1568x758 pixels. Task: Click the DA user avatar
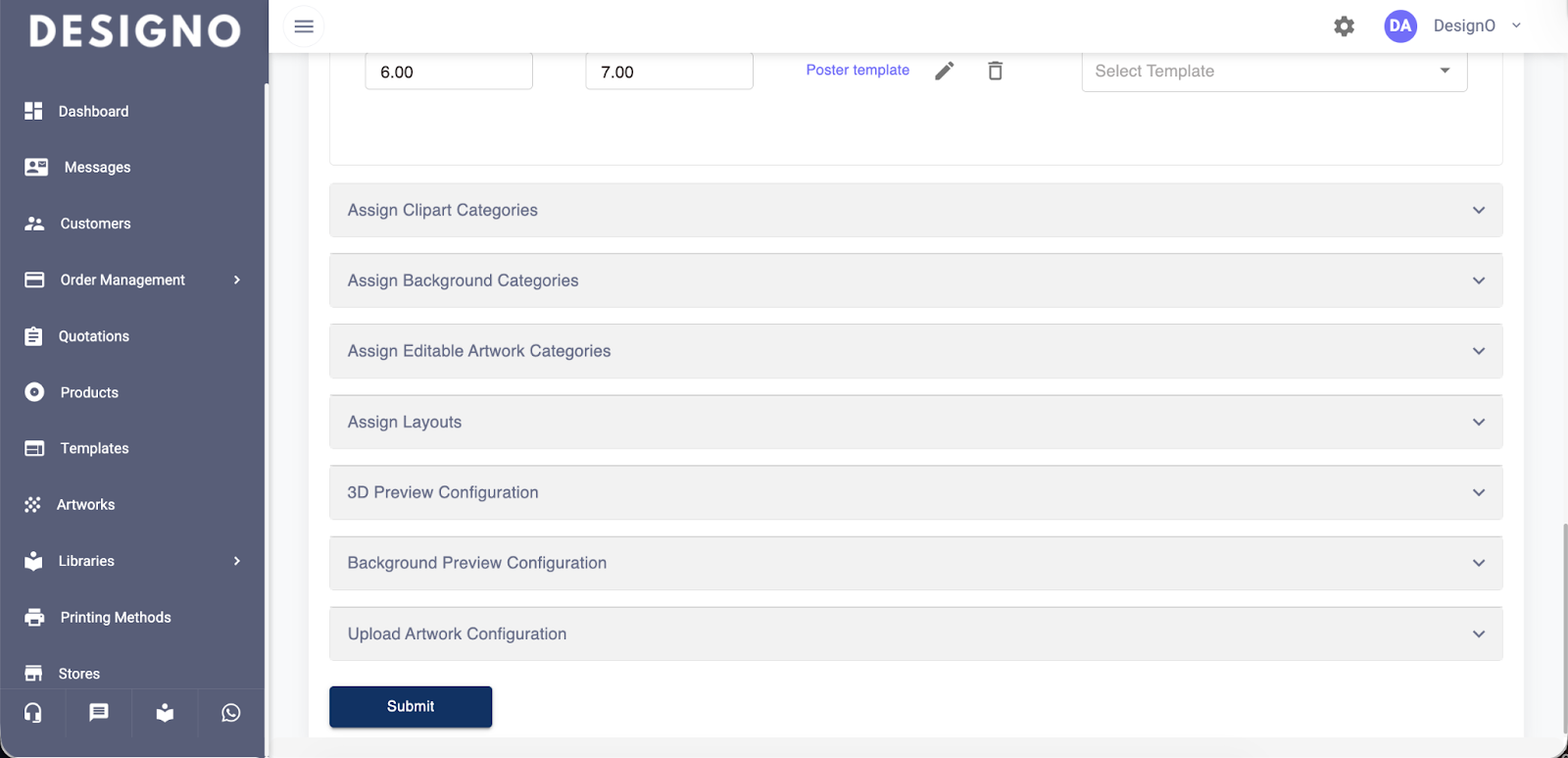pyautogui.click(x=1399, y=26)
